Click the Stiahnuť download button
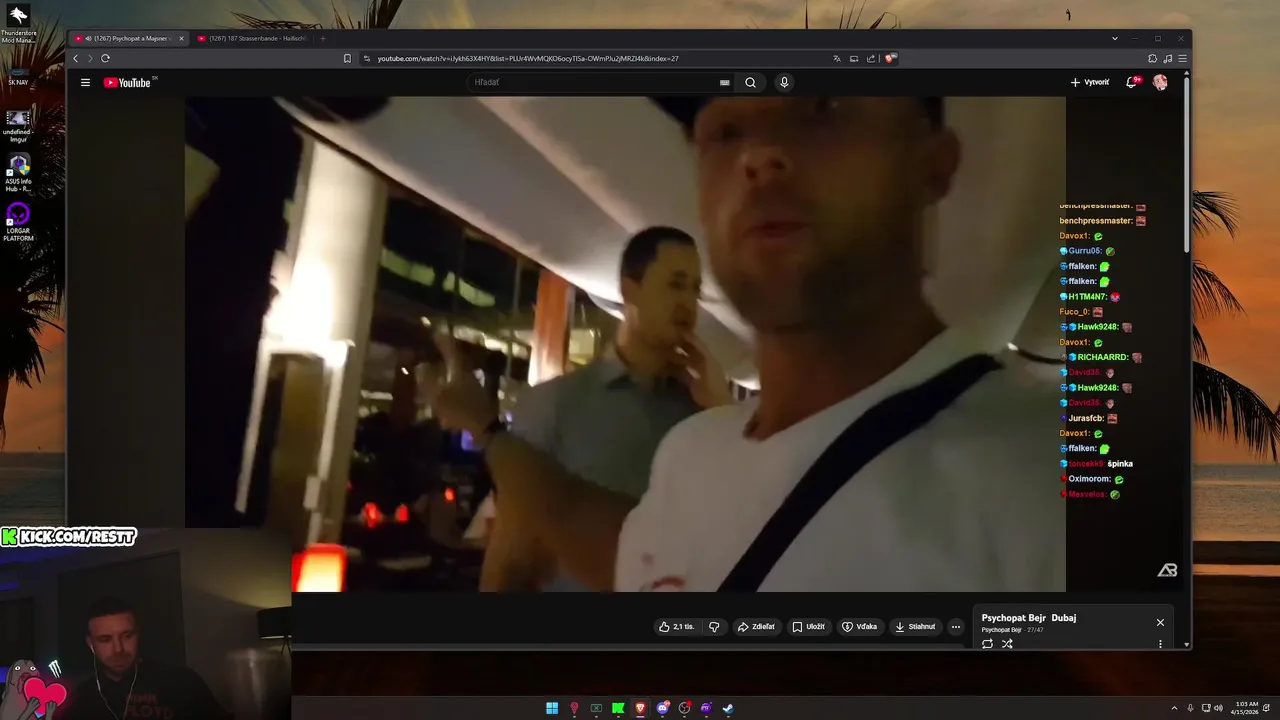 tap(915, 627)
